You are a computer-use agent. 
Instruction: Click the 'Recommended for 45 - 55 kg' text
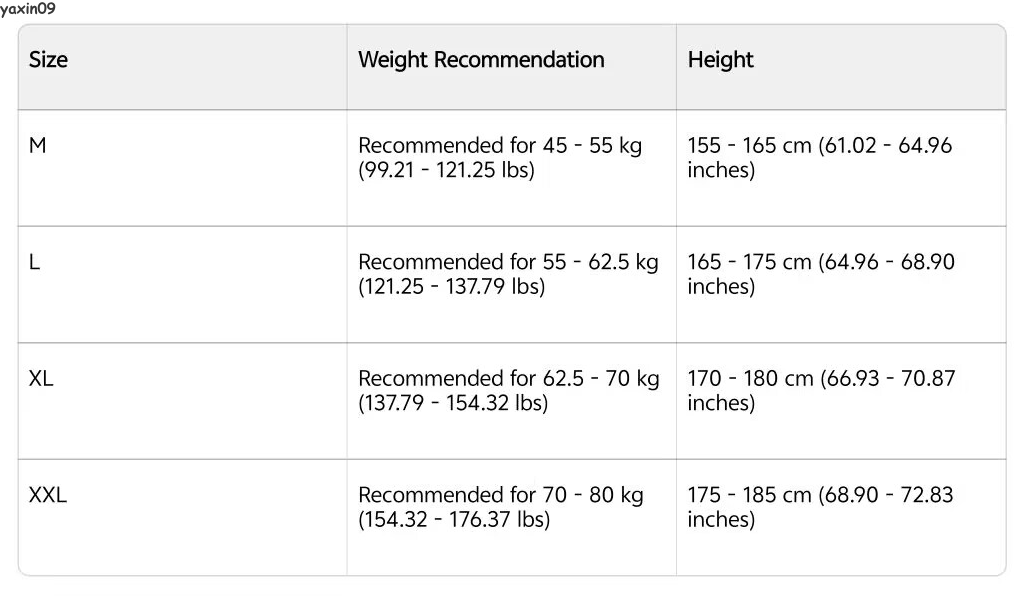[500, 146]
